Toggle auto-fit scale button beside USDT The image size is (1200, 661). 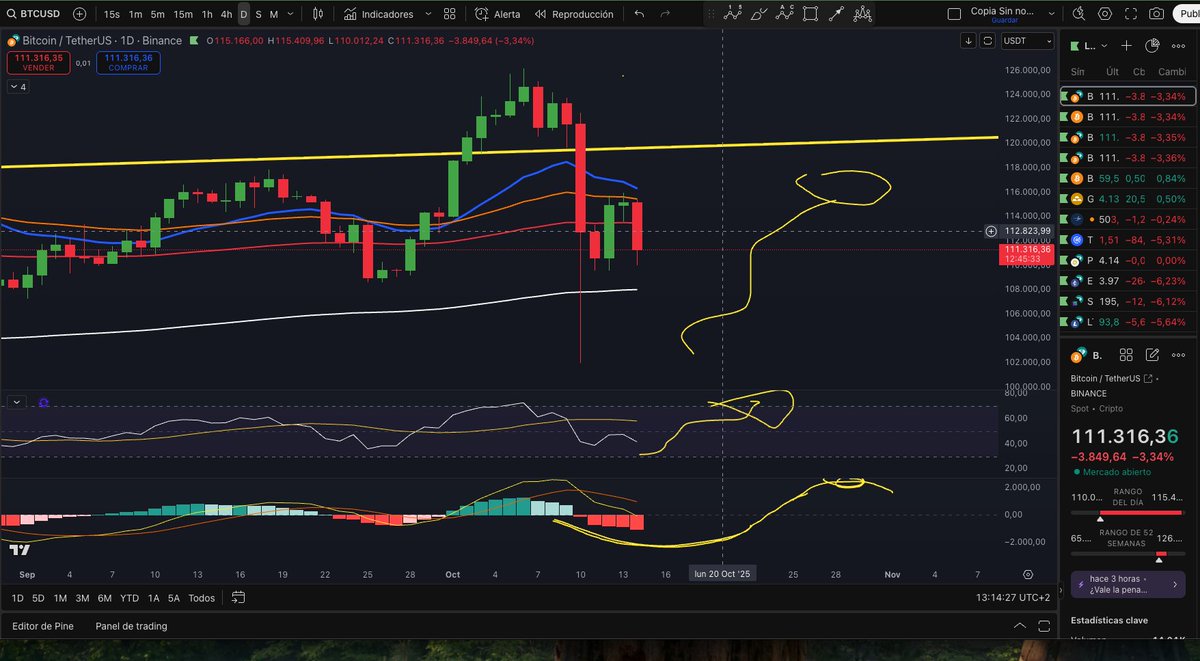click(x=987, y=41)
